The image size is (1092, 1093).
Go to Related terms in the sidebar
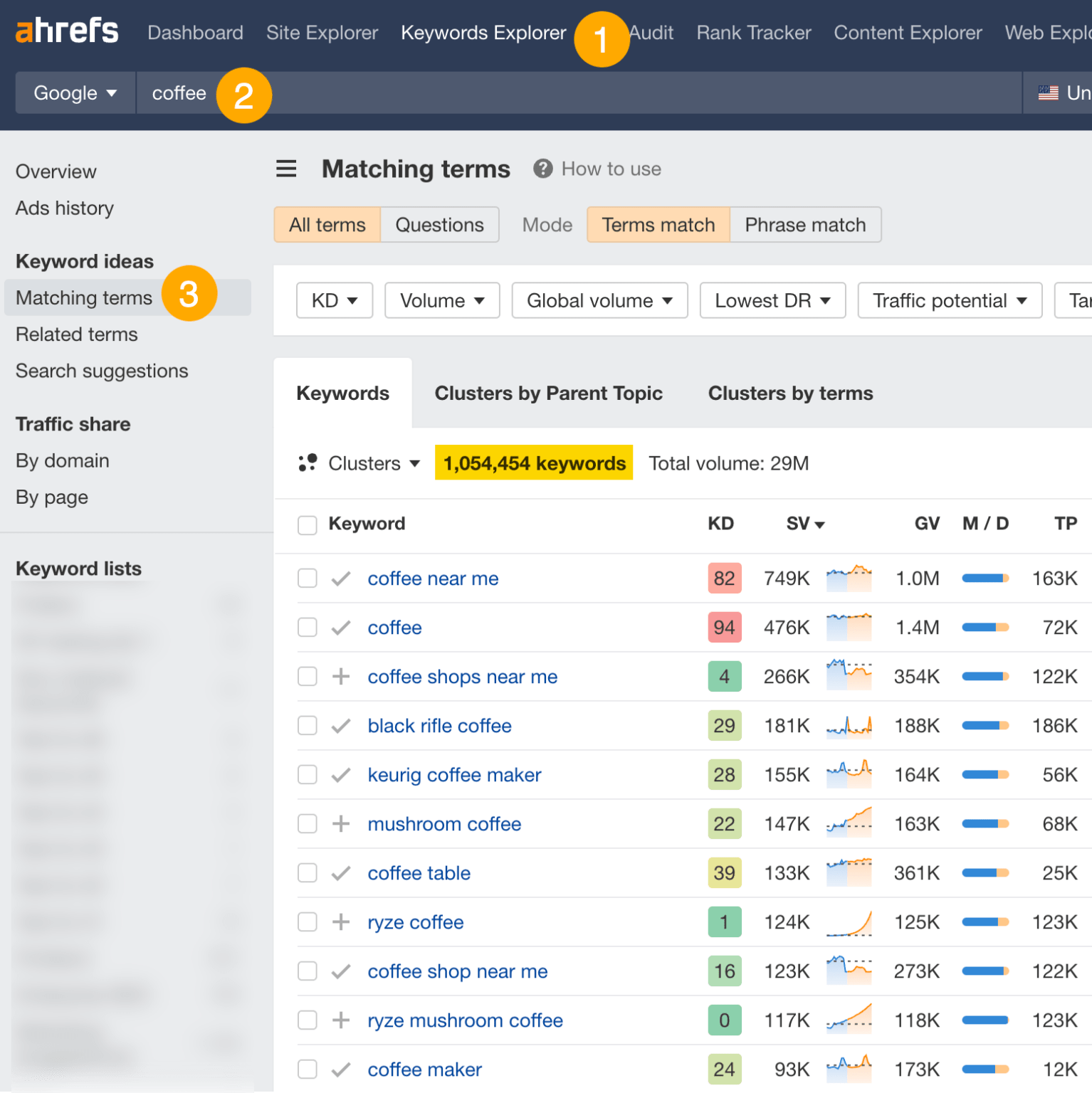[76, 334]
